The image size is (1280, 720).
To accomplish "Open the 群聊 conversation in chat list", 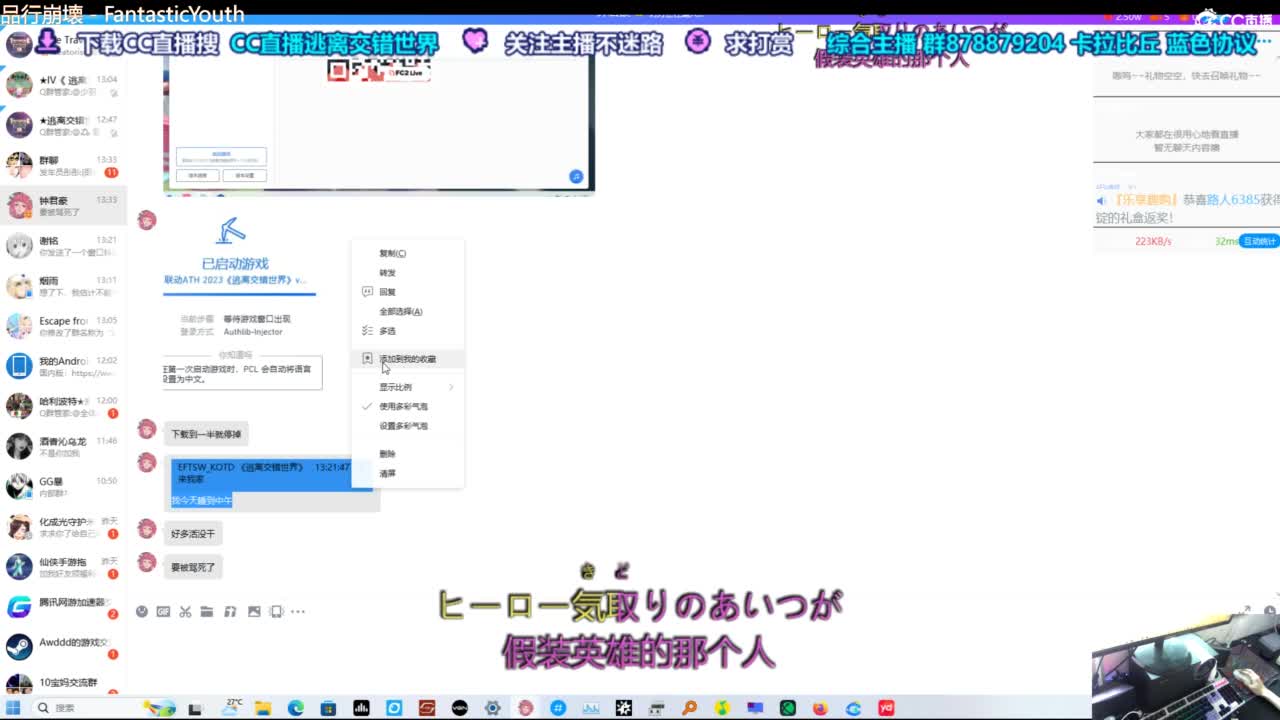I will 63,166.
